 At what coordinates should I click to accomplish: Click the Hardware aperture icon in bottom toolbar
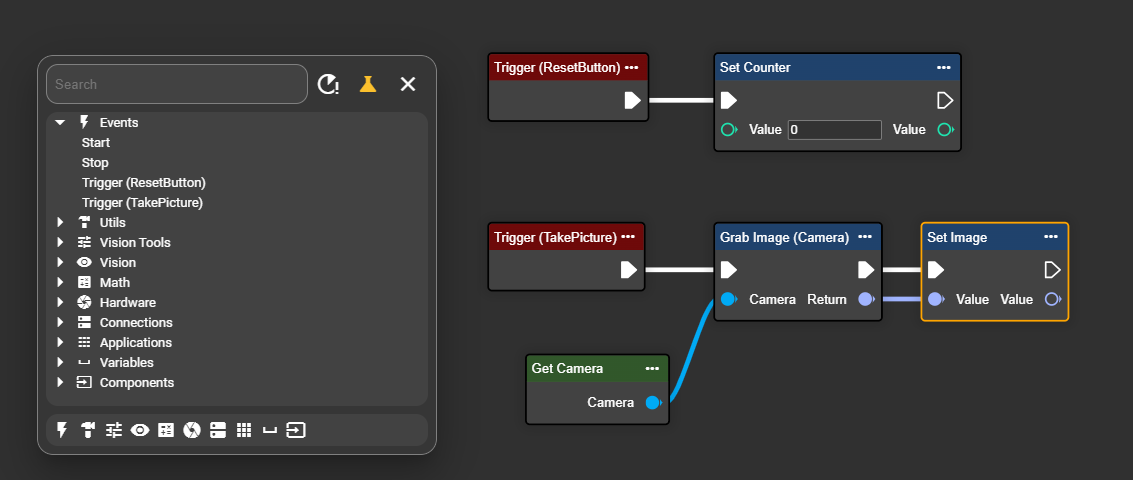point(192,430)
